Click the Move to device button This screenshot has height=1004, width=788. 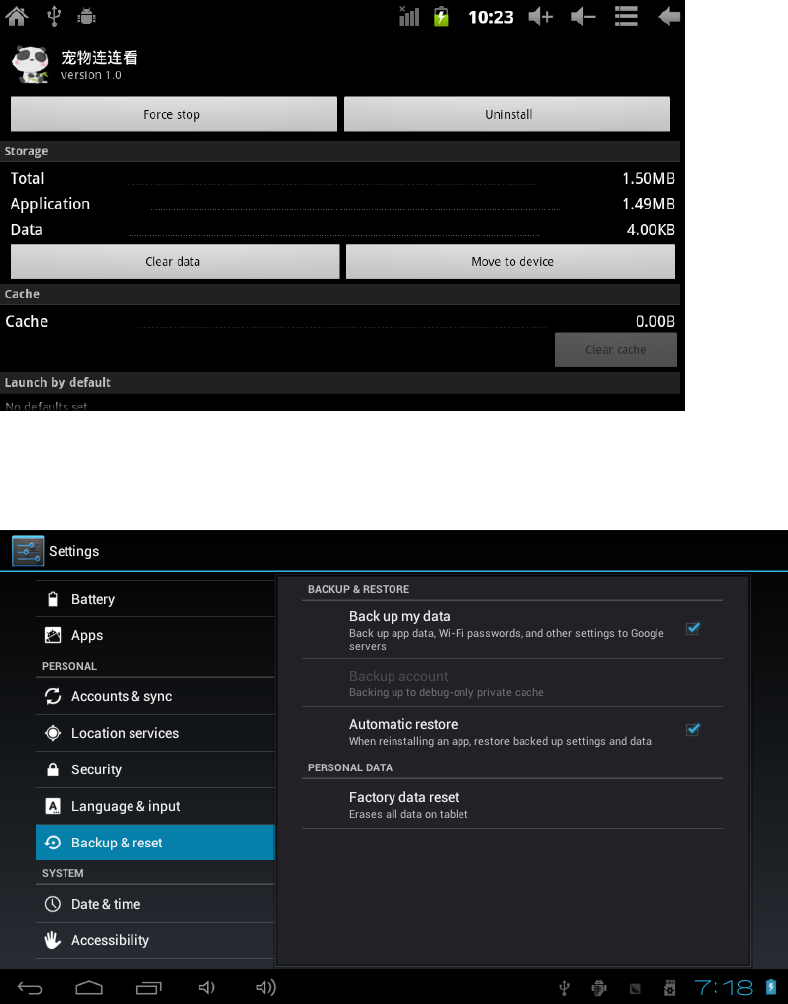click(x=510, y=261)
